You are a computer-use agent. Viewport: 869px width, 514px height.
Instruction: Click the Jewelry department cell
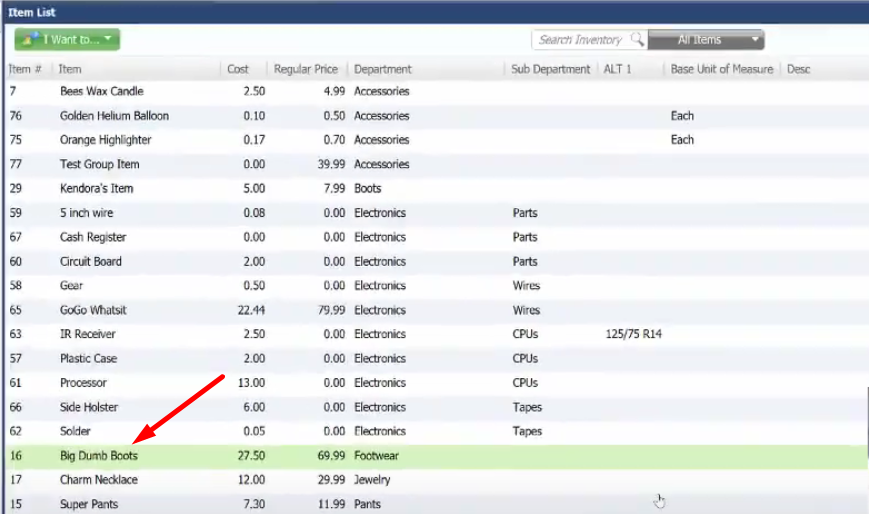(x=372, y=480)
